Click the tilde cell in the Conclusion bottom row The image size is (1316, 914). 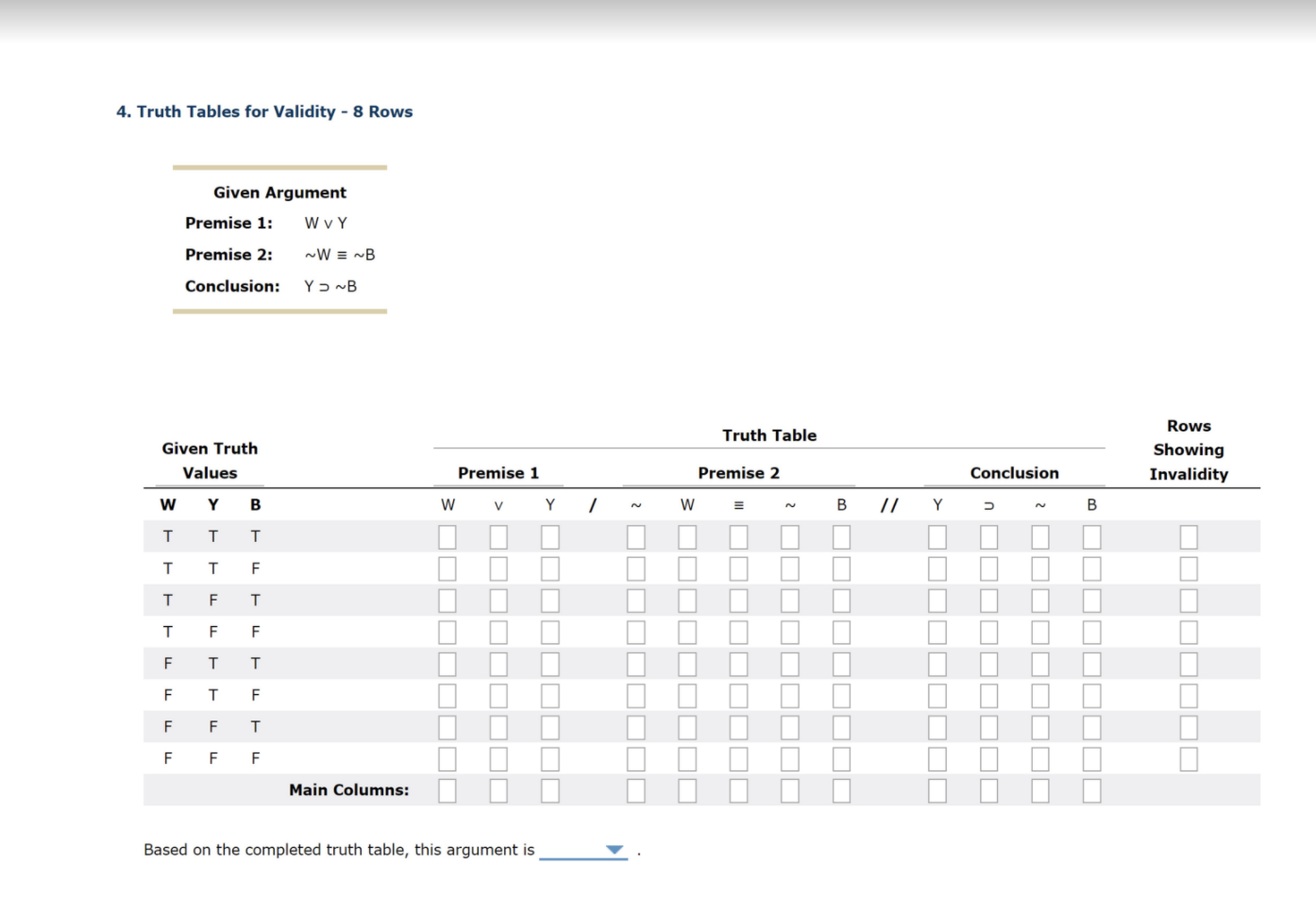click(1039, 758)
